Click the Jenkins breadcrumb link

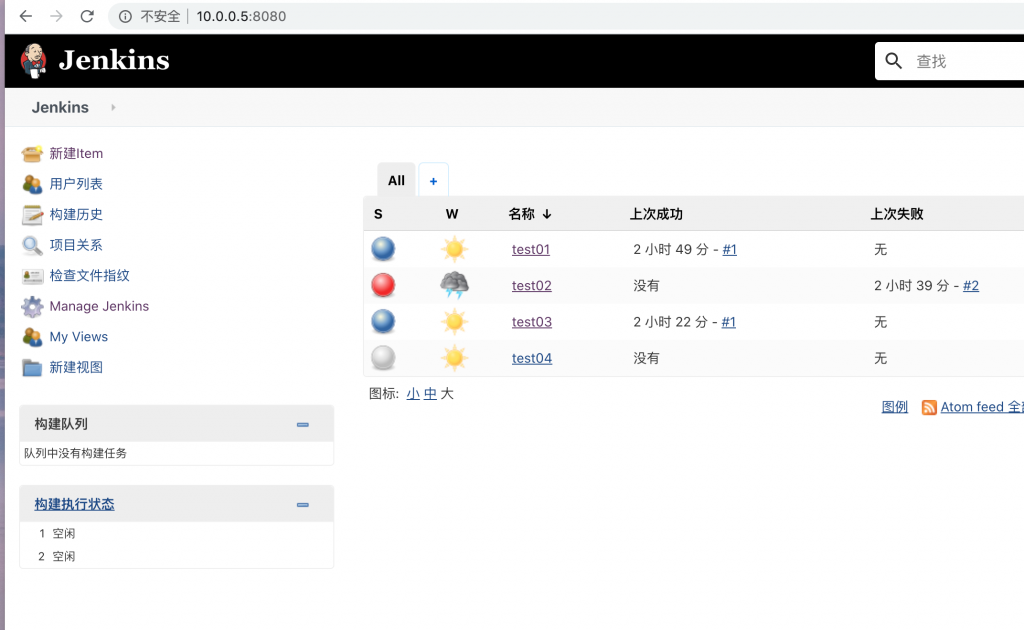pyautogui.click(x=60, y=107)
